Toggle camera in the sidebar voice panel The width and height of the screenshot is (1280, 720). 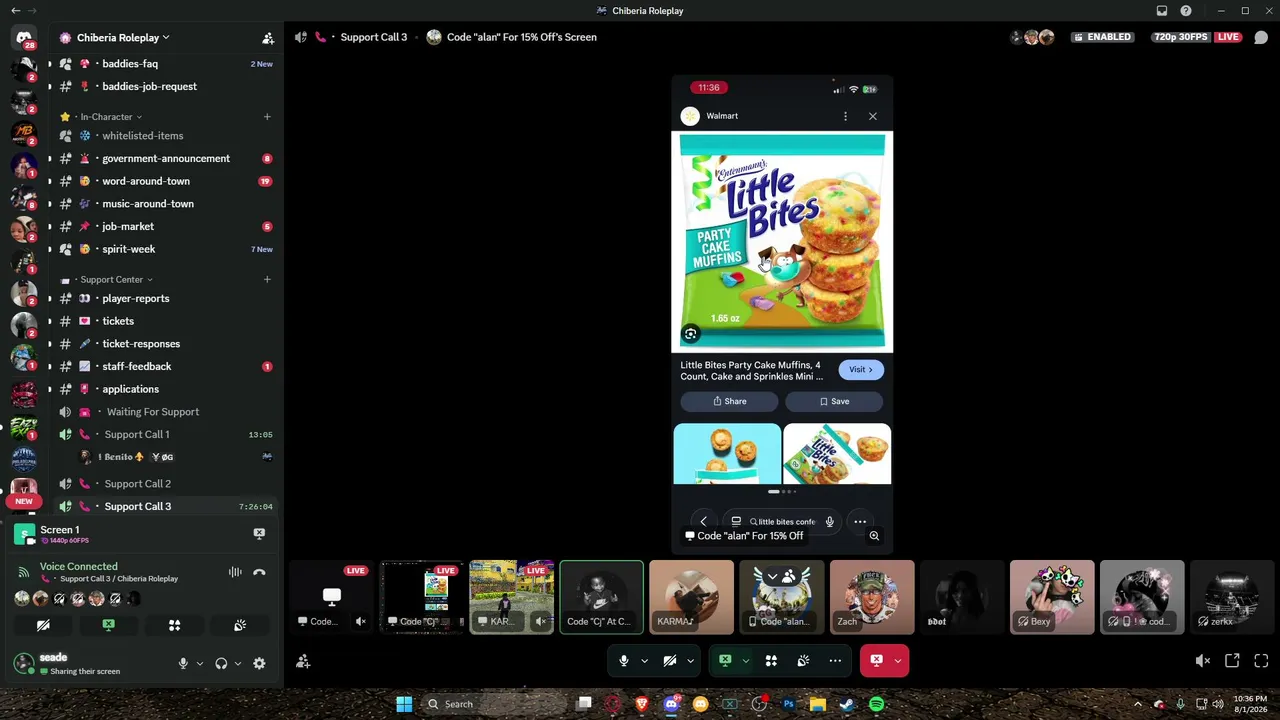(43, 625)
